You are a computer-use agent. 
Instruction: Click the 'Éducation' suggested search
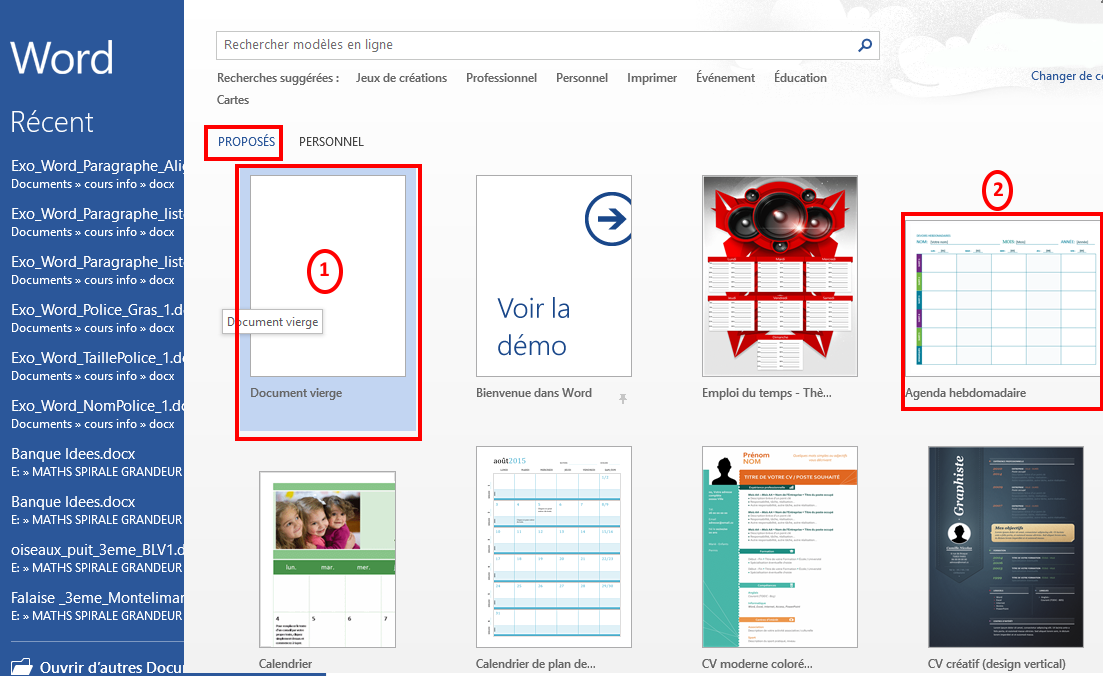799,77
